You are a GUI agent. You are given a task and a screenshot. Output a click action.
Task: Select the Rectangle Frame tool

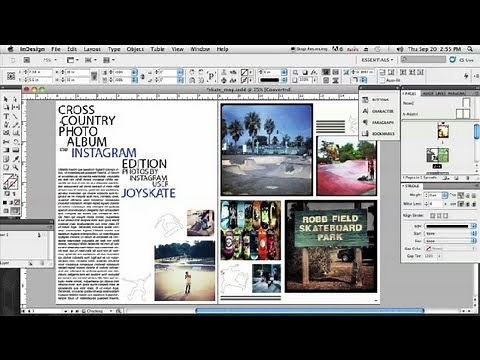6,133
